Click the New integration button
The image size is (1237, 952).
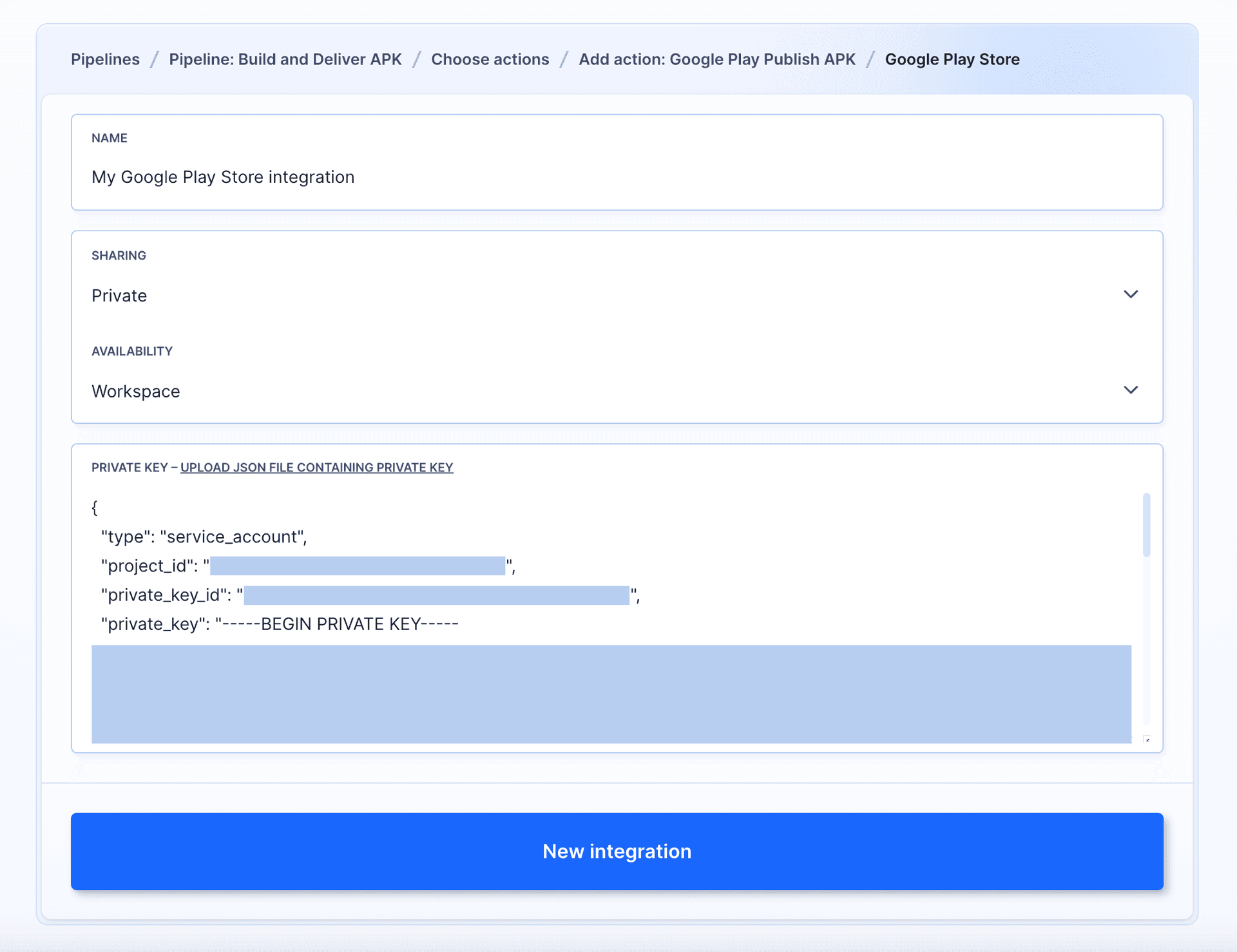(617, 851)
